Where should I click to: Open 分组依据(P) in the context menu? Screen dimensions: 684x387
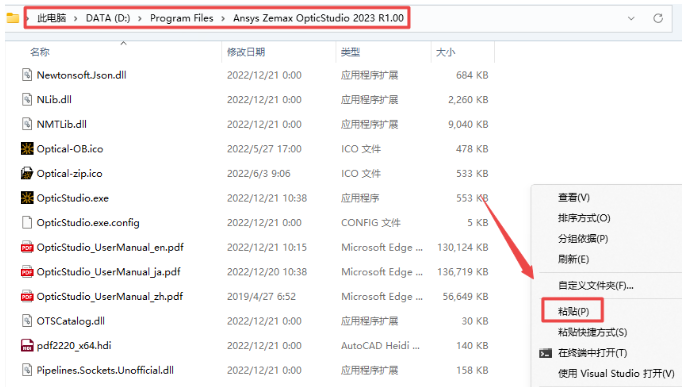coord(583,239)
